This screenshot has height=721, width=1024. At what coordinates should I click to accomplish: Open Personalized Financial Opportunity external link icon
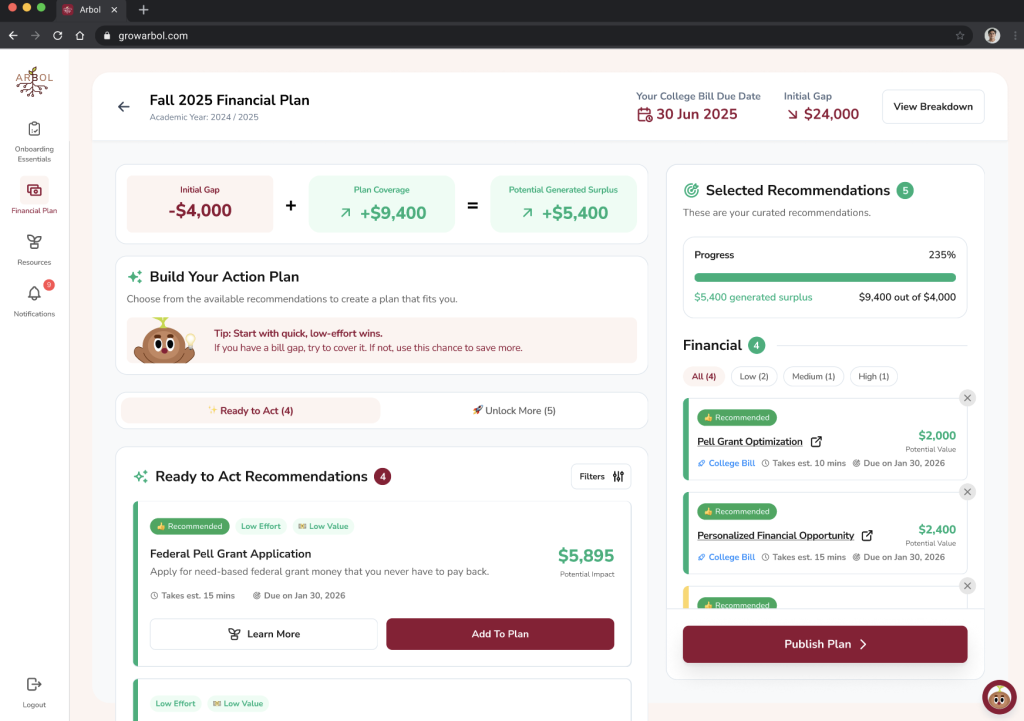click(x=867, y=536)
